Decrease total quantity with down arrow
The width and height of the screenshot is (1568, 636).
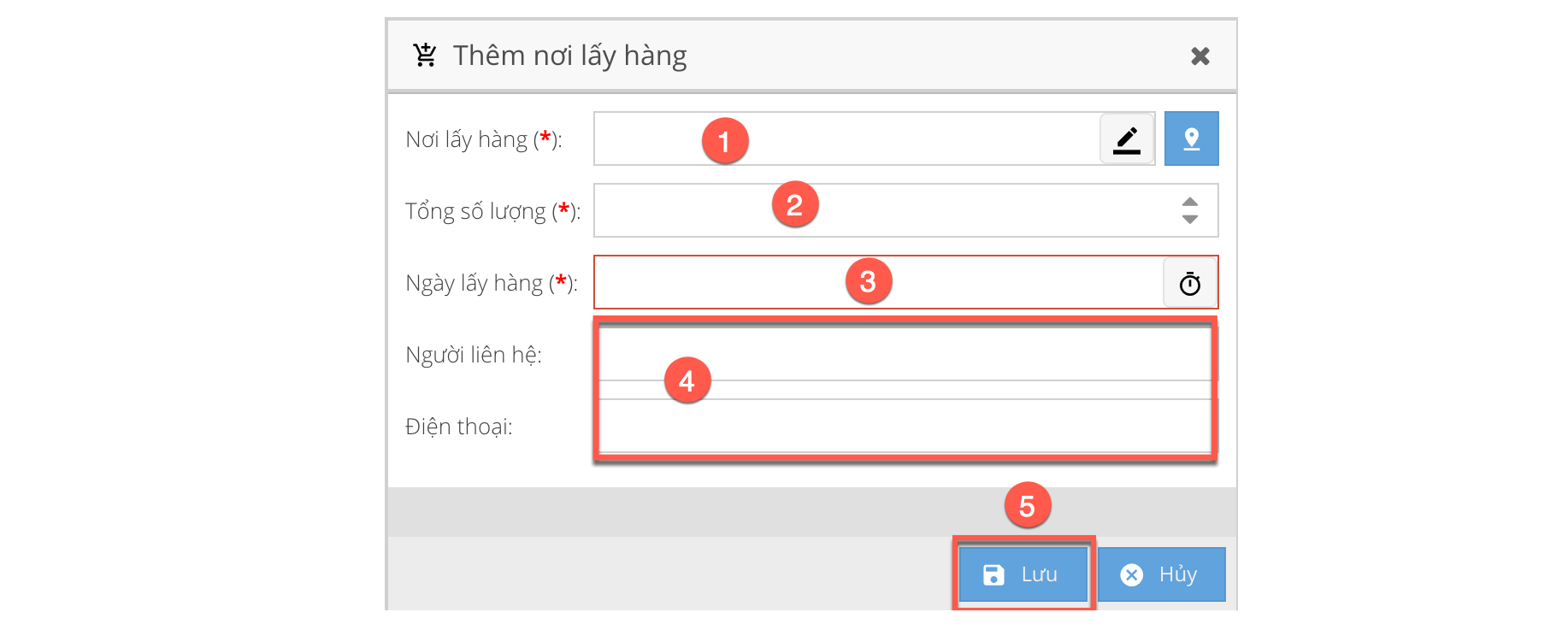pos(1189,220)
